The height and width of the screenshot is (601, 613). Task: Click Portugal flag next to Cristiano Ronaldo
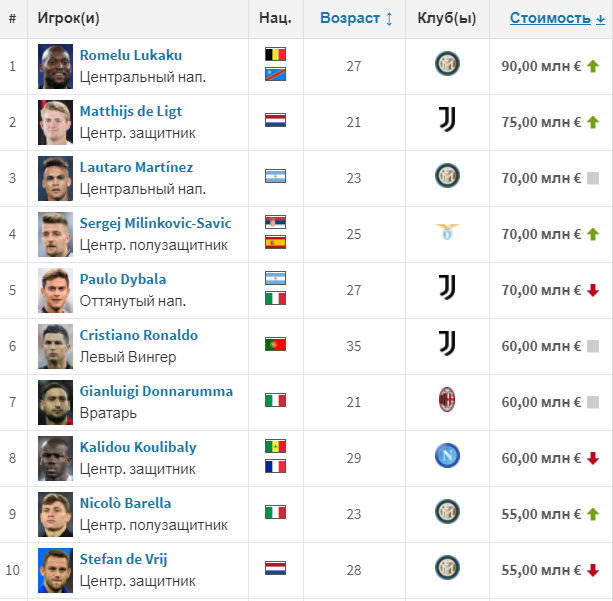275,345
